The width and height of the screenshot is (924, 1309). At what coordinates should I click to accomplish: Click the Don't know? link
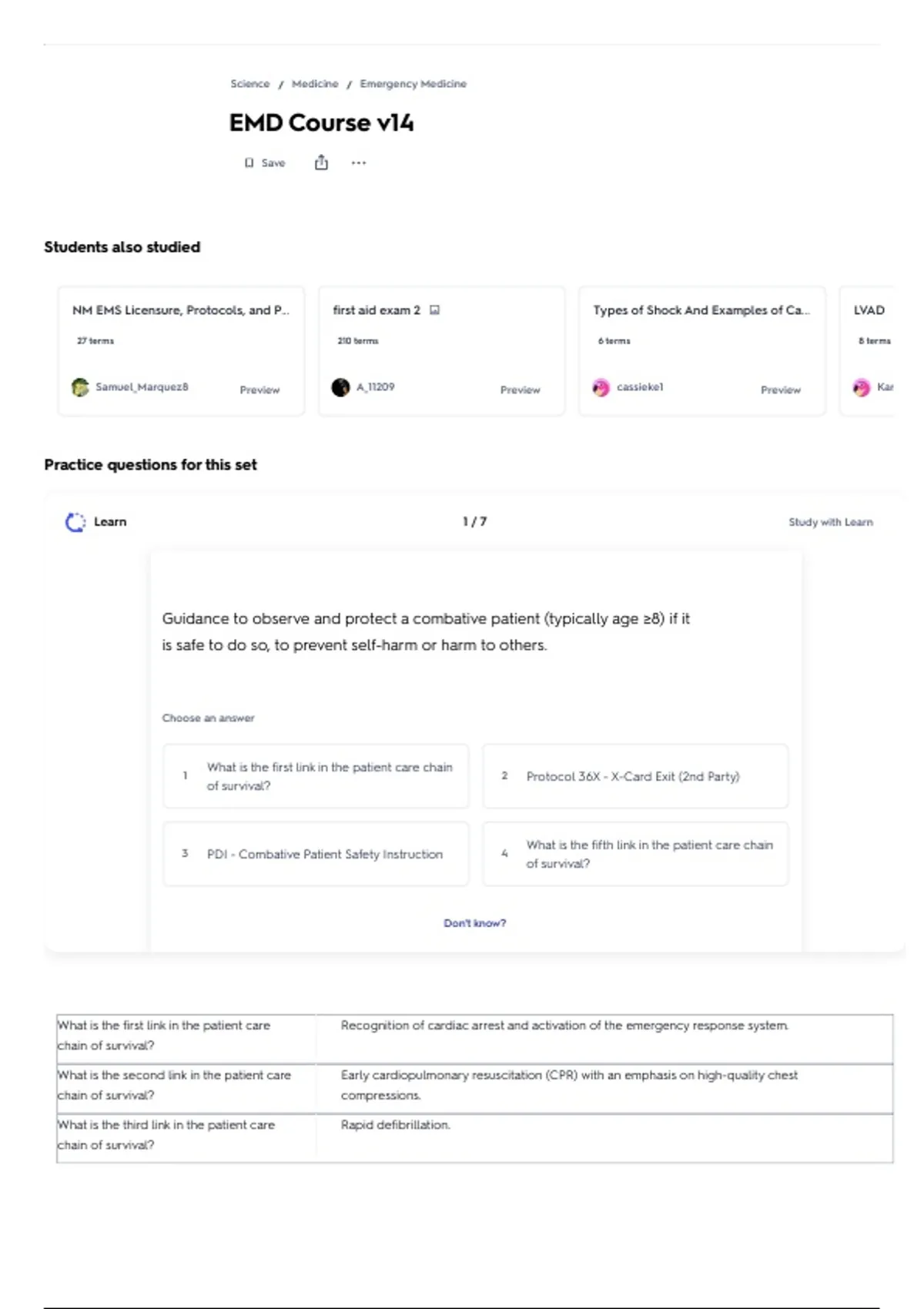point(474,923)
